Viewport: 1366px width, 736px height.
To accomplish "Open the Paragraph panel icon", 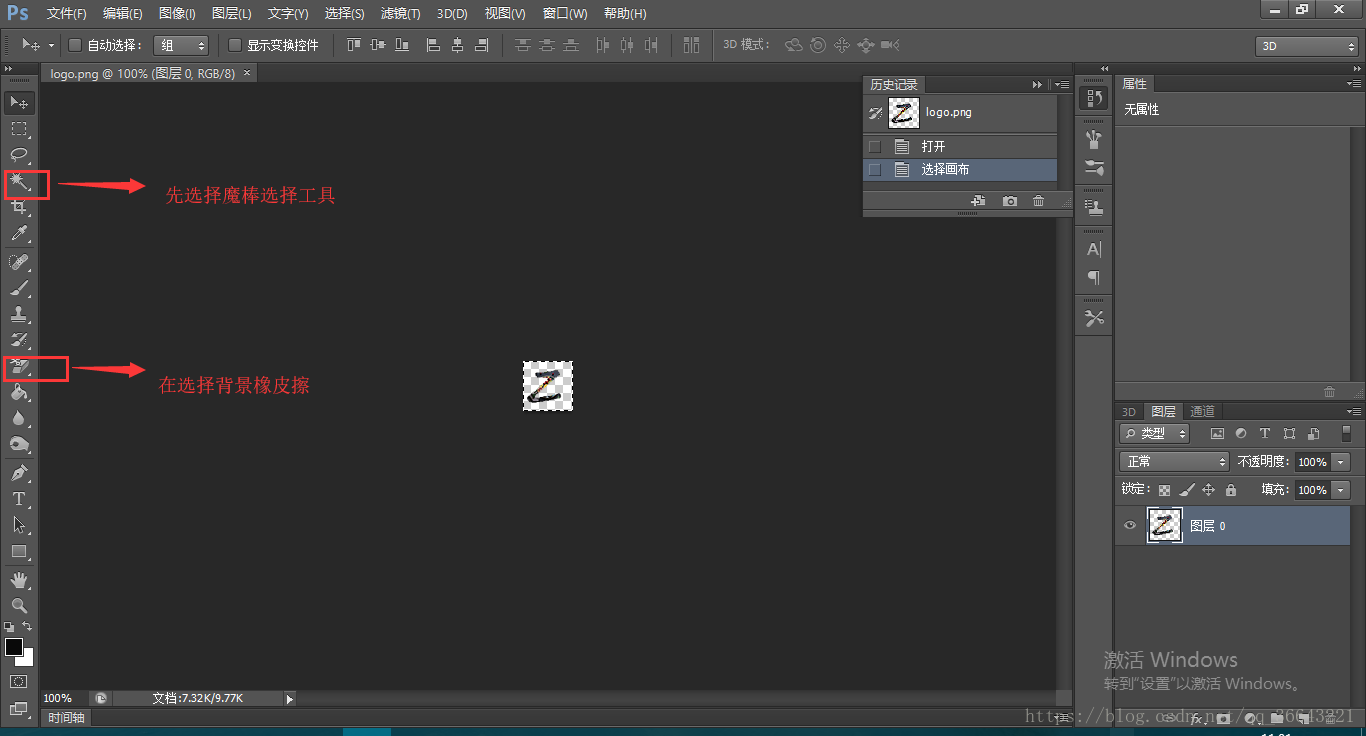I will 1094,278.
